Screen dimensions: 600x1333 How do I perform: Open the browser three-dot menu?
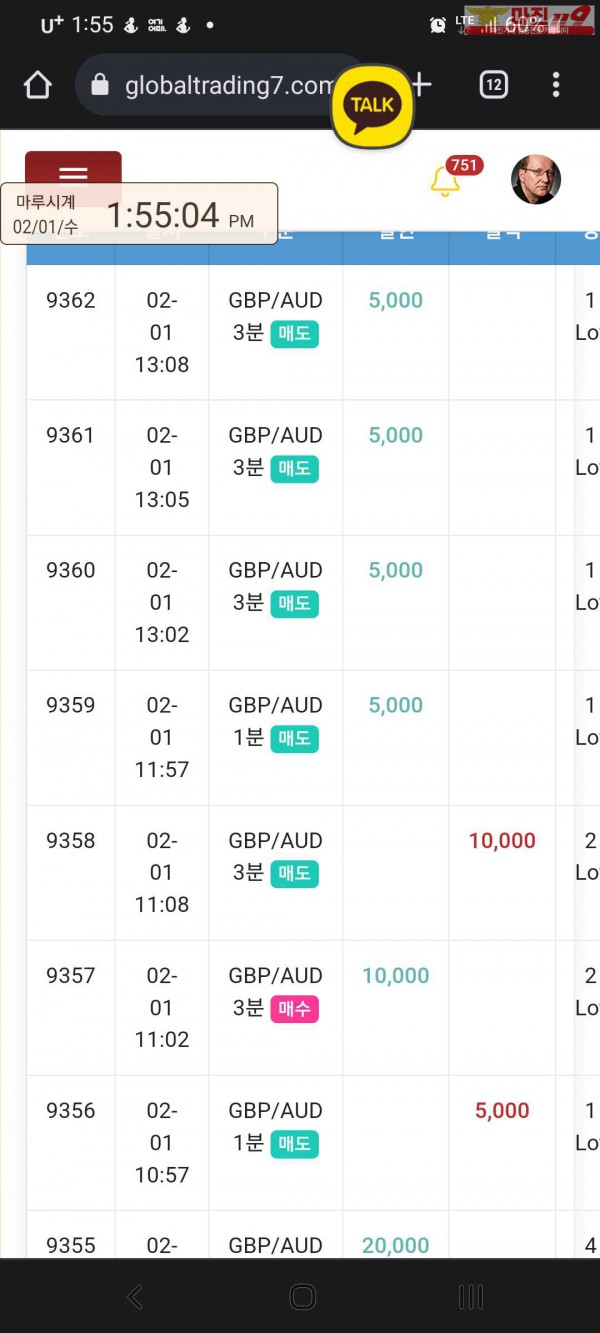pyautogui.click(x=556, y=85)
